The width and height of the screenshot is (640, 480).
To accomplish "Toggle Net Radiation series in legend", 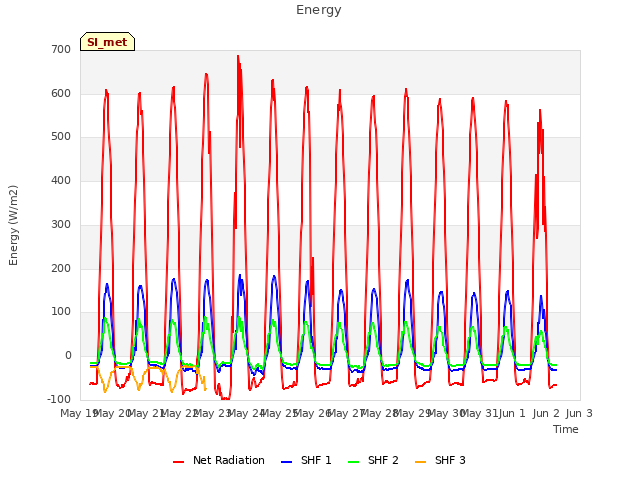I will pyautogui.click(x=219, y=460).
